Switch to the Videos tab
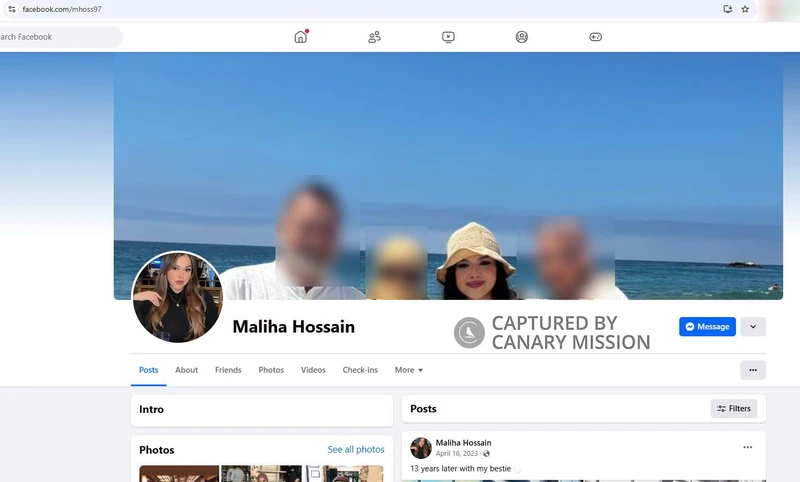Viewport: 800px width, 482px height. point(313,370)
